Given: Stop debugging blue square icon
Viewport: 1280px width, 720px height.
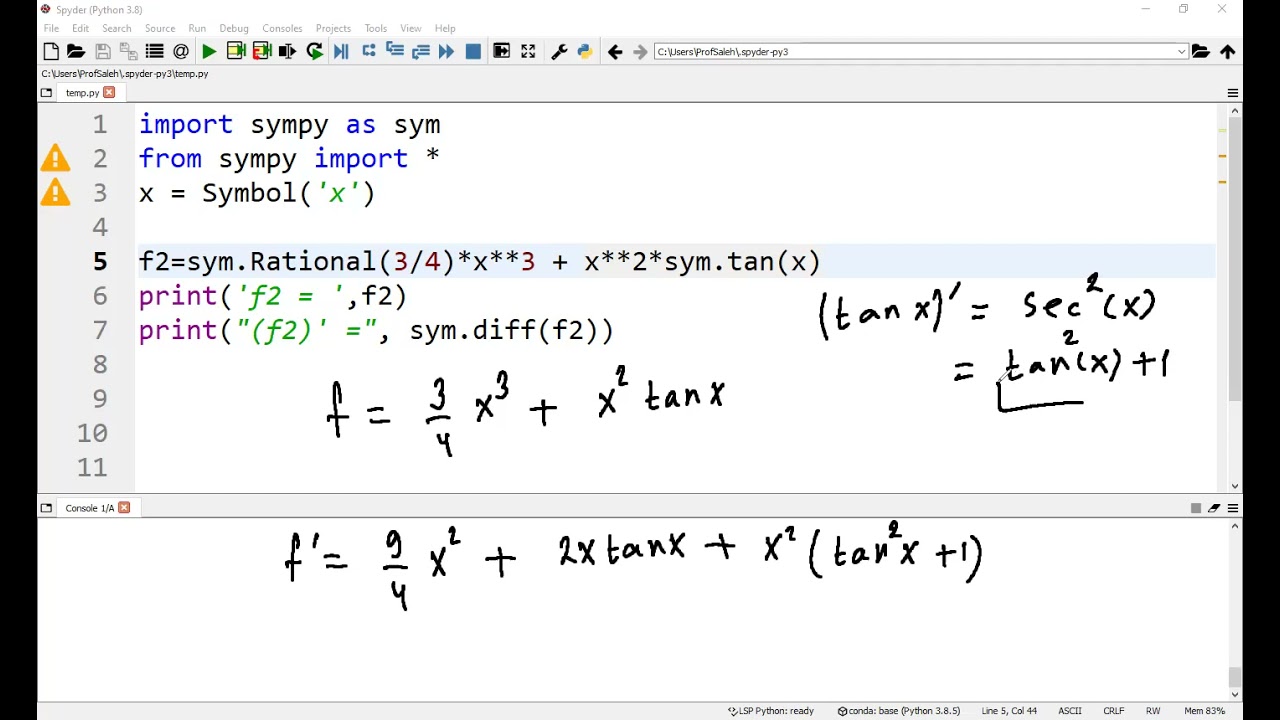Looking at the screenshot, I should 473,52.
